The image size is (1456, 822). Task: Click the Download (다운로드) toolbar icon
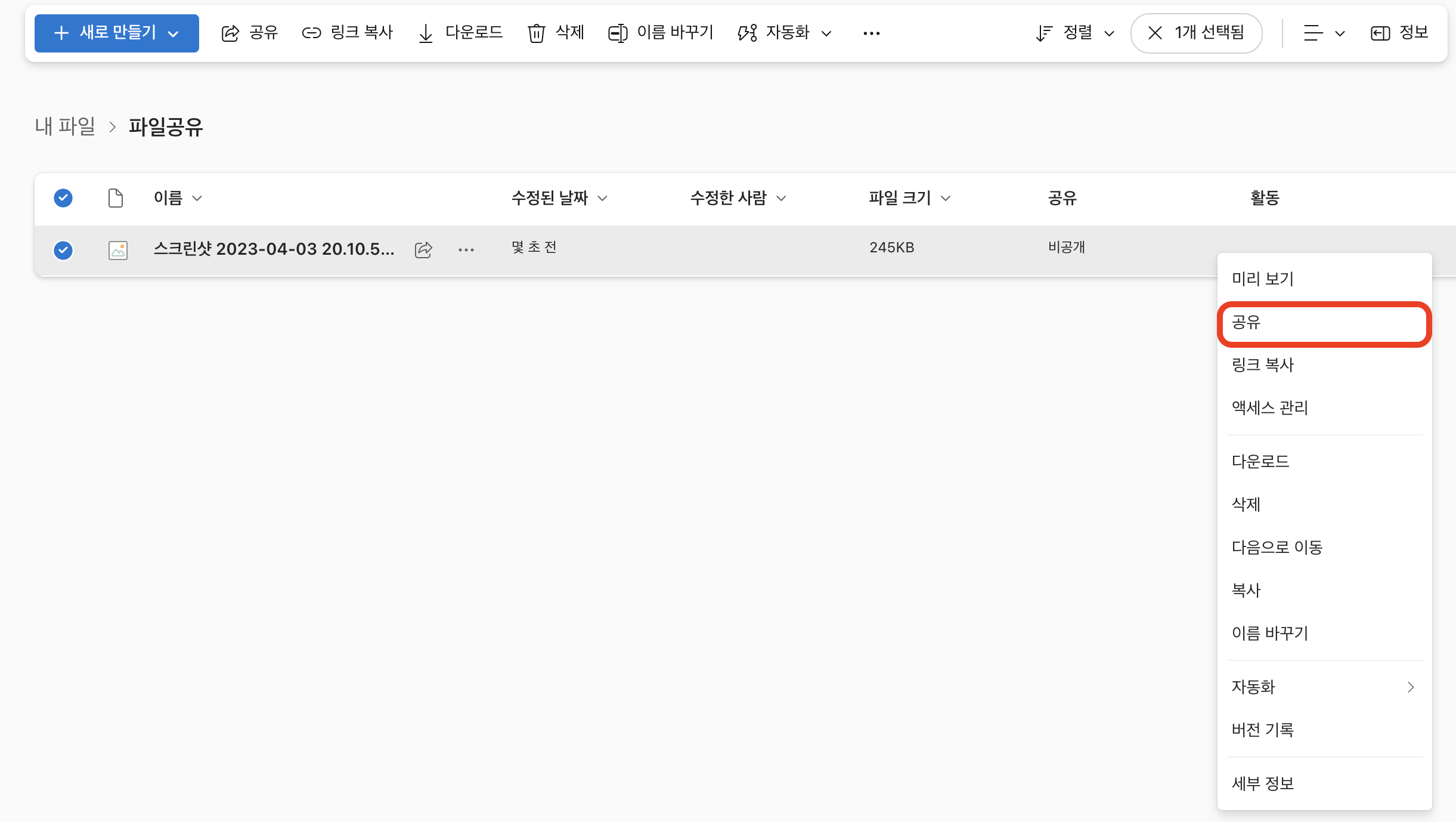(x=426, y=33)
